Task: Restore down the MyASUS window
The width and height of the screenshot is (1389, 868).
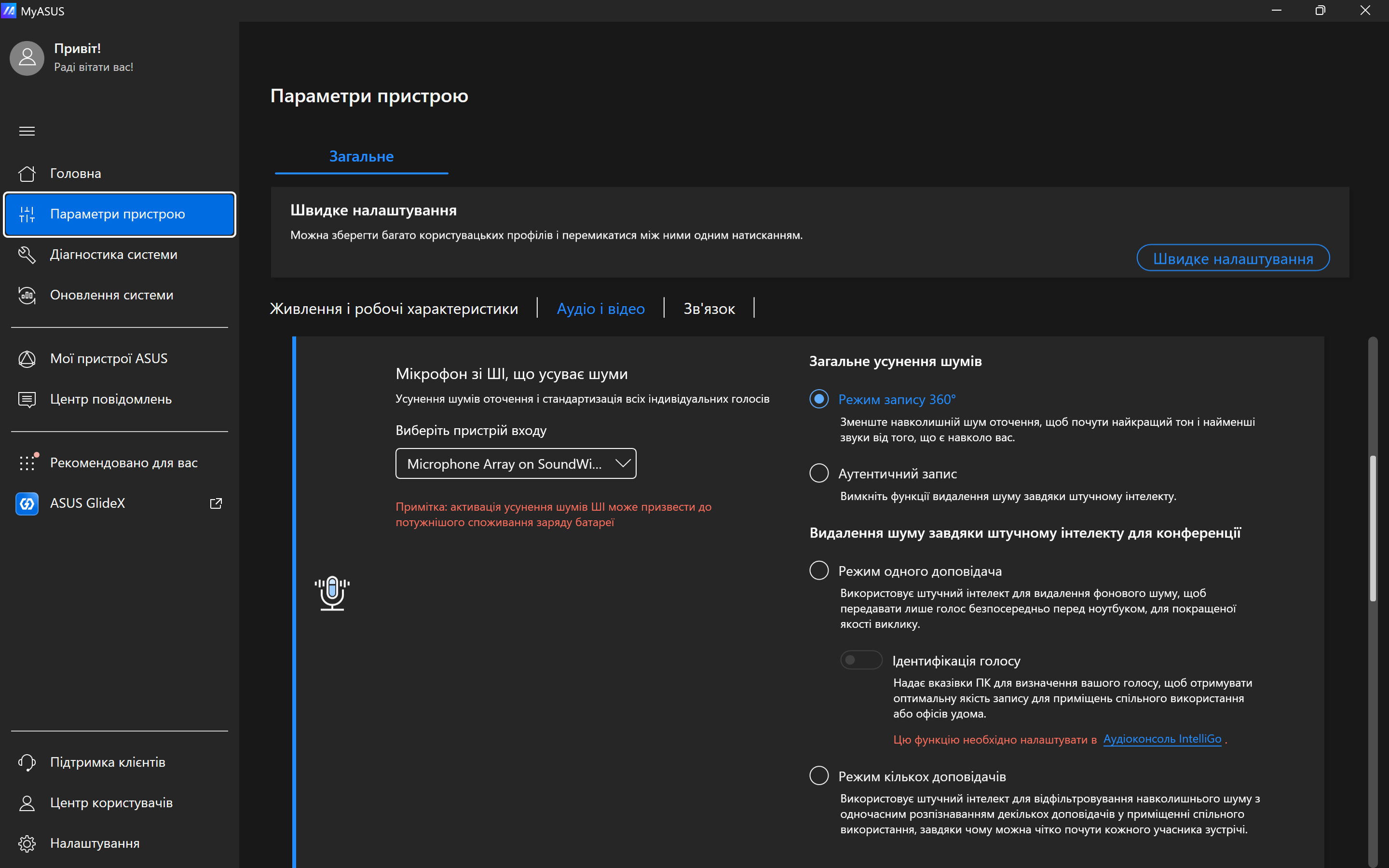Action: click(1320, 10)
